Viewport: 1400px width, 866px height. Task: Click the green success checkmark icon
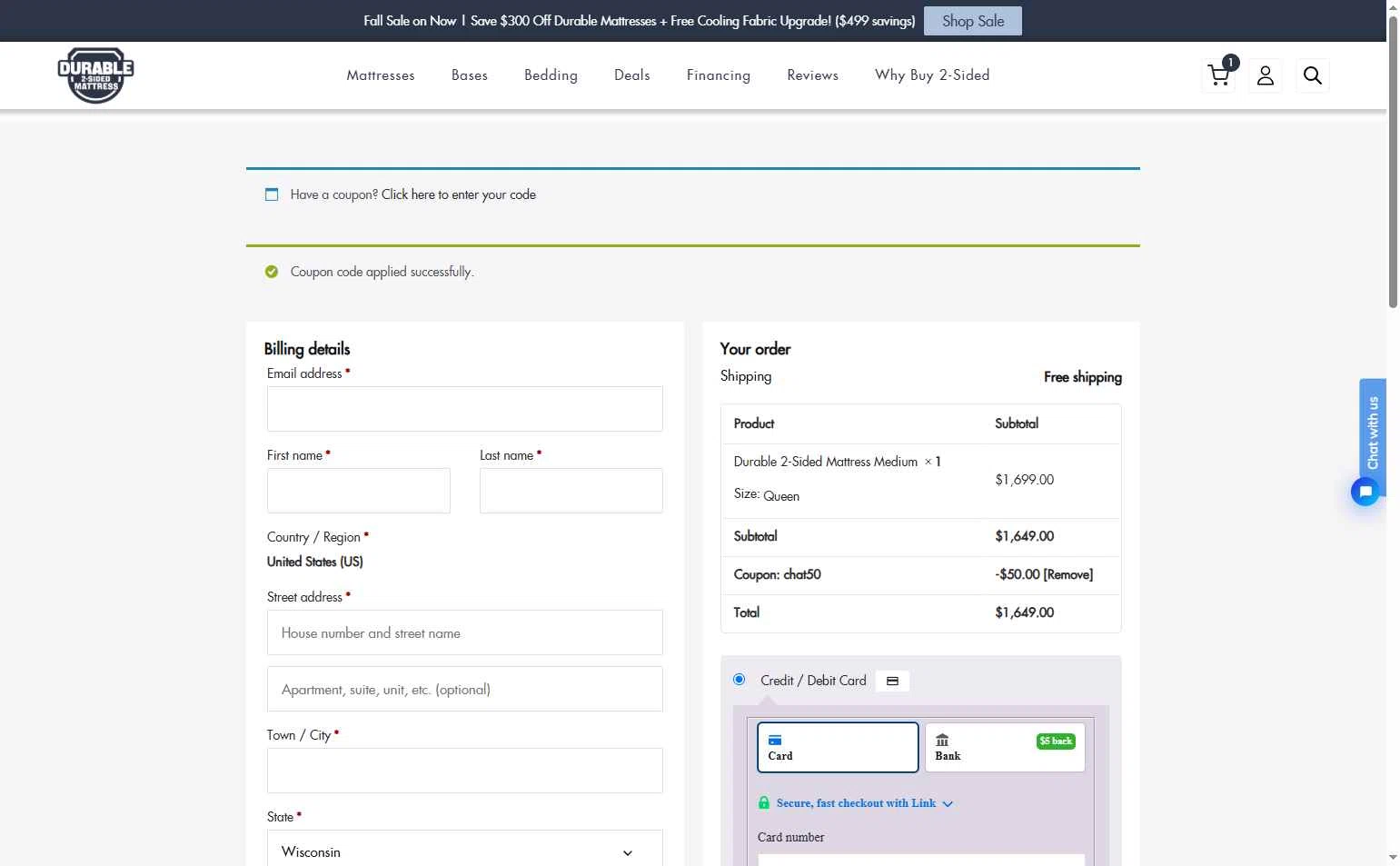(x=272, y=272)
